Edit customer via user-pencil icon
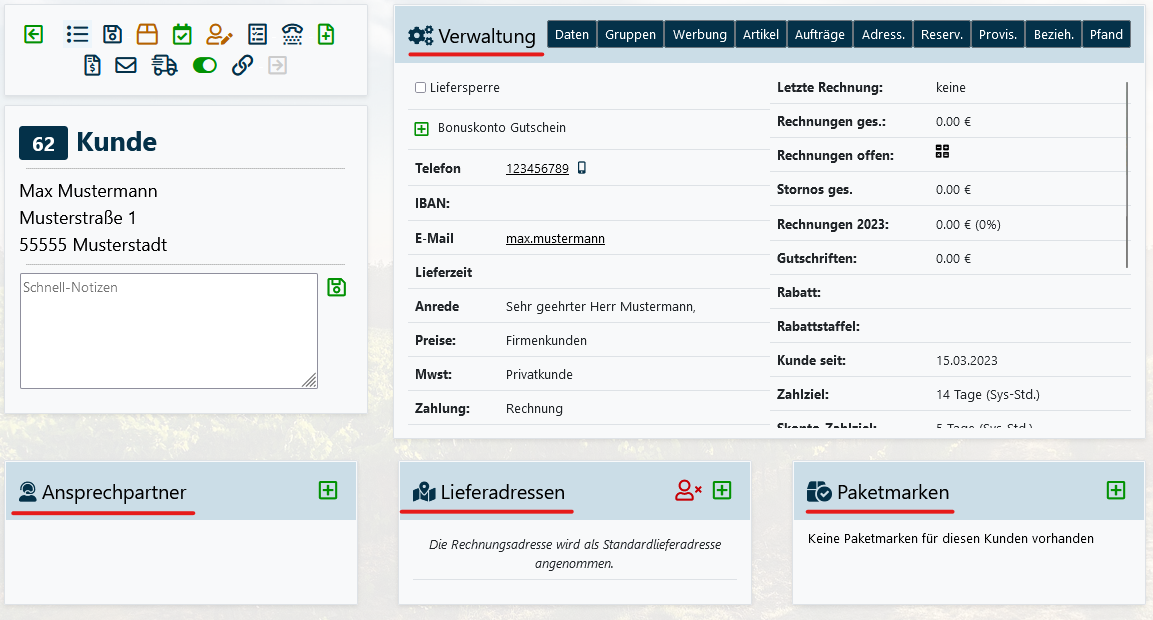 pyautogui.click(x=219, y=34)
